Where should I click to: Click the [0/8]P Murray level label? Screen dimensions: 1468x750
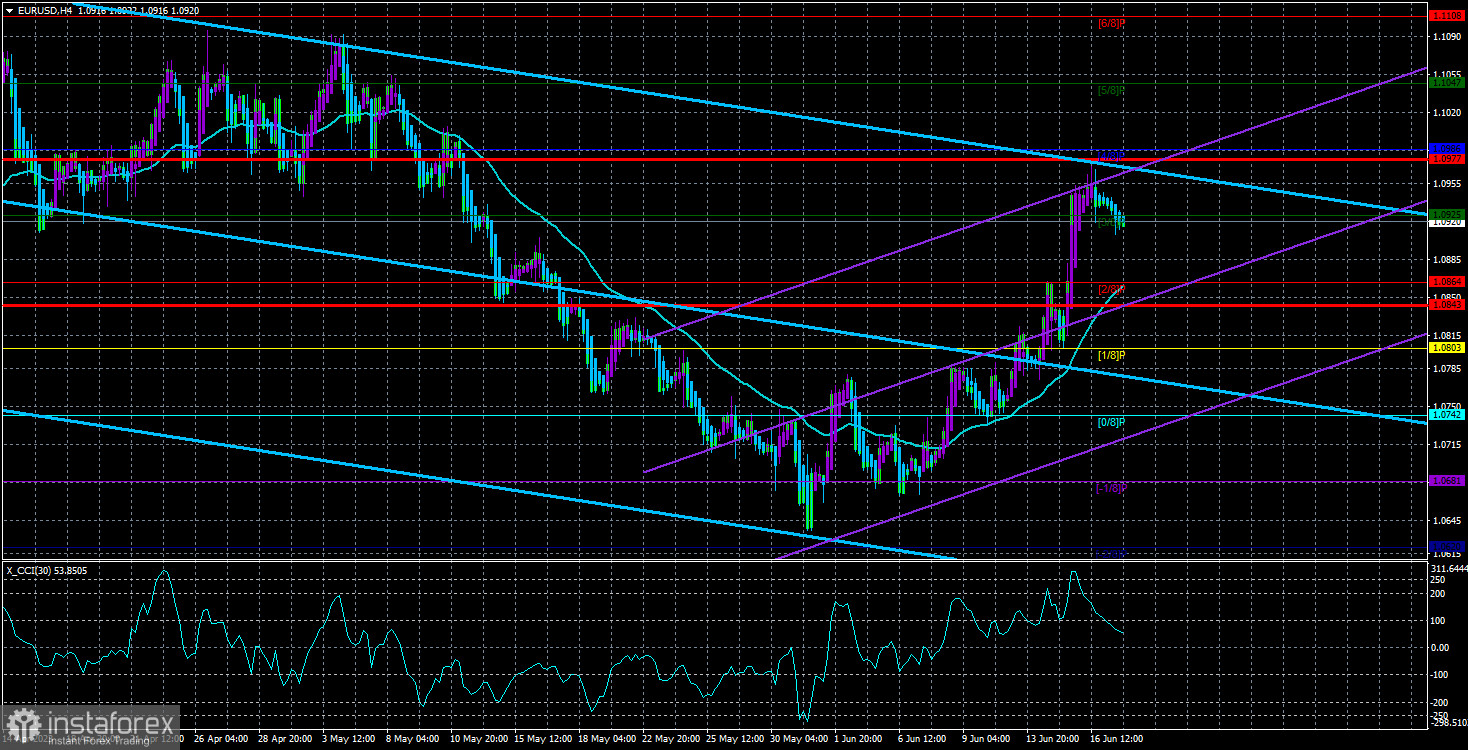point(1112,422)
